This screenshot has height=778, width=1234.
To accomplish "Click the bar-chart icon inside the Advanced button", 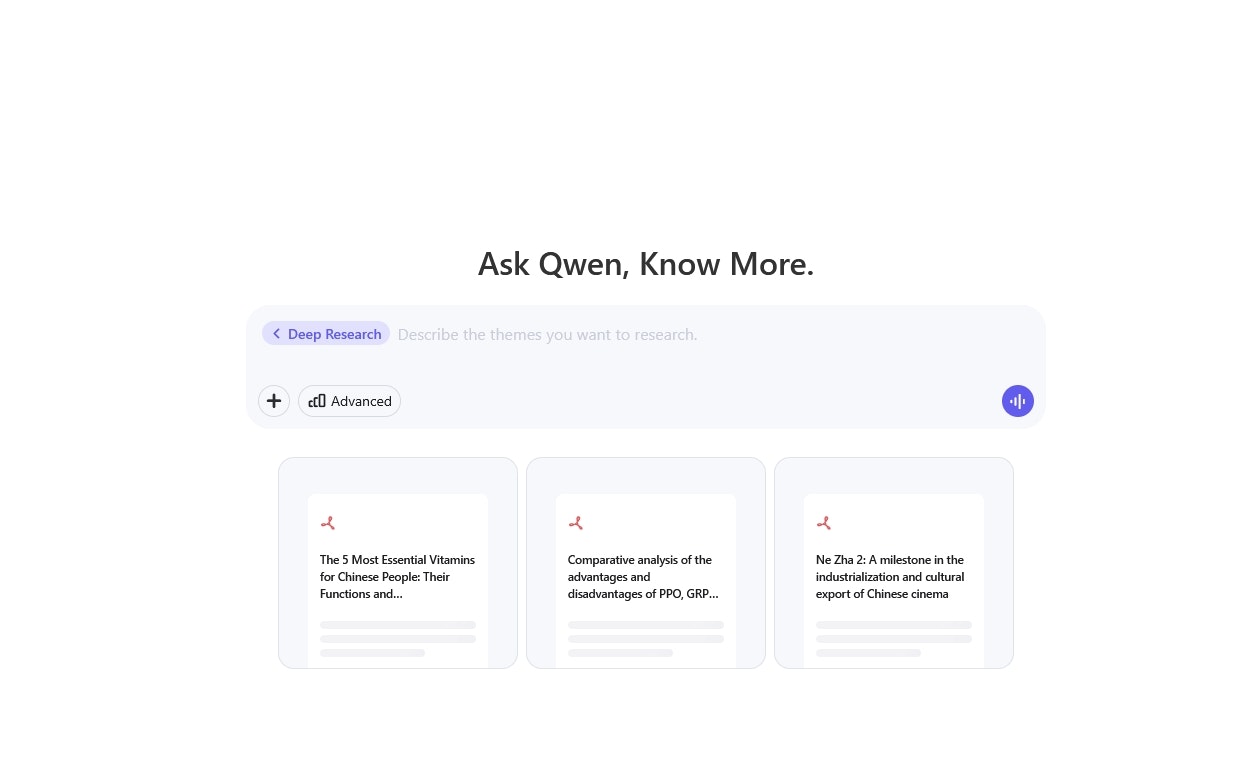I will [317, 401].
